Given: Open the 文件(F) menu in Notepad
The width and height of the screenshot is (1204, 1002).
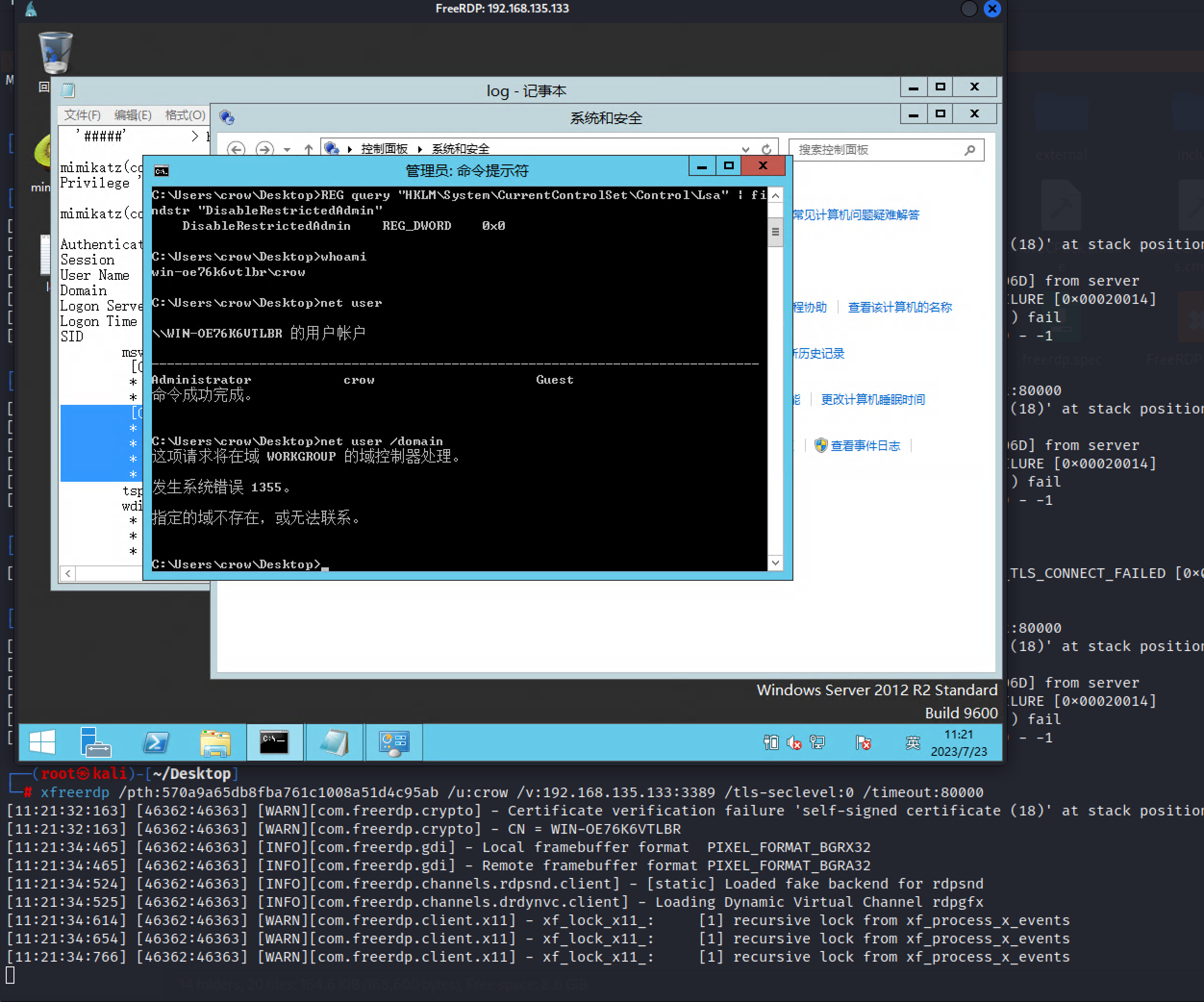Looking at the screenshot, I should click(82, 115).
